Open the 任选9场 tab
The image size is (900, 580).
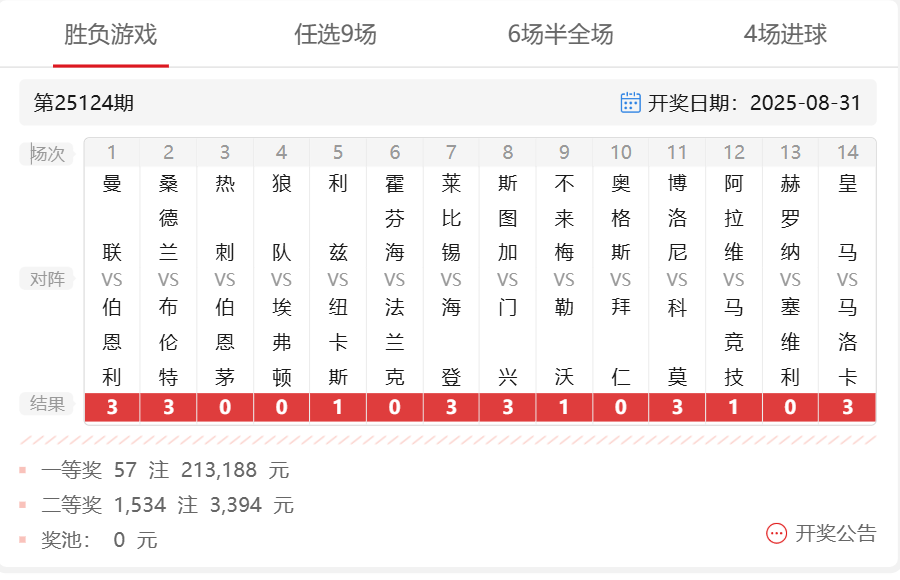tap(335, 34)
